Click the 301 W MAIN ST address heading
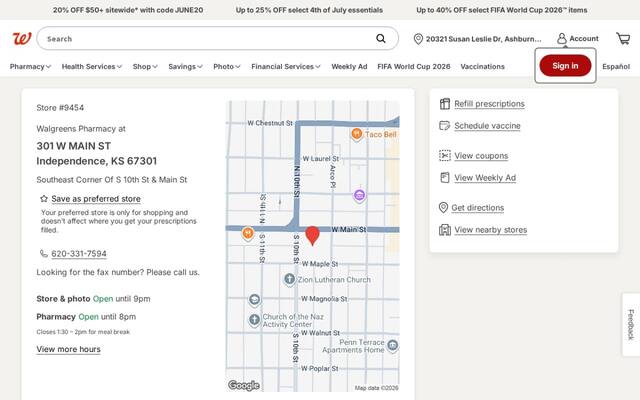 (73, 146)
